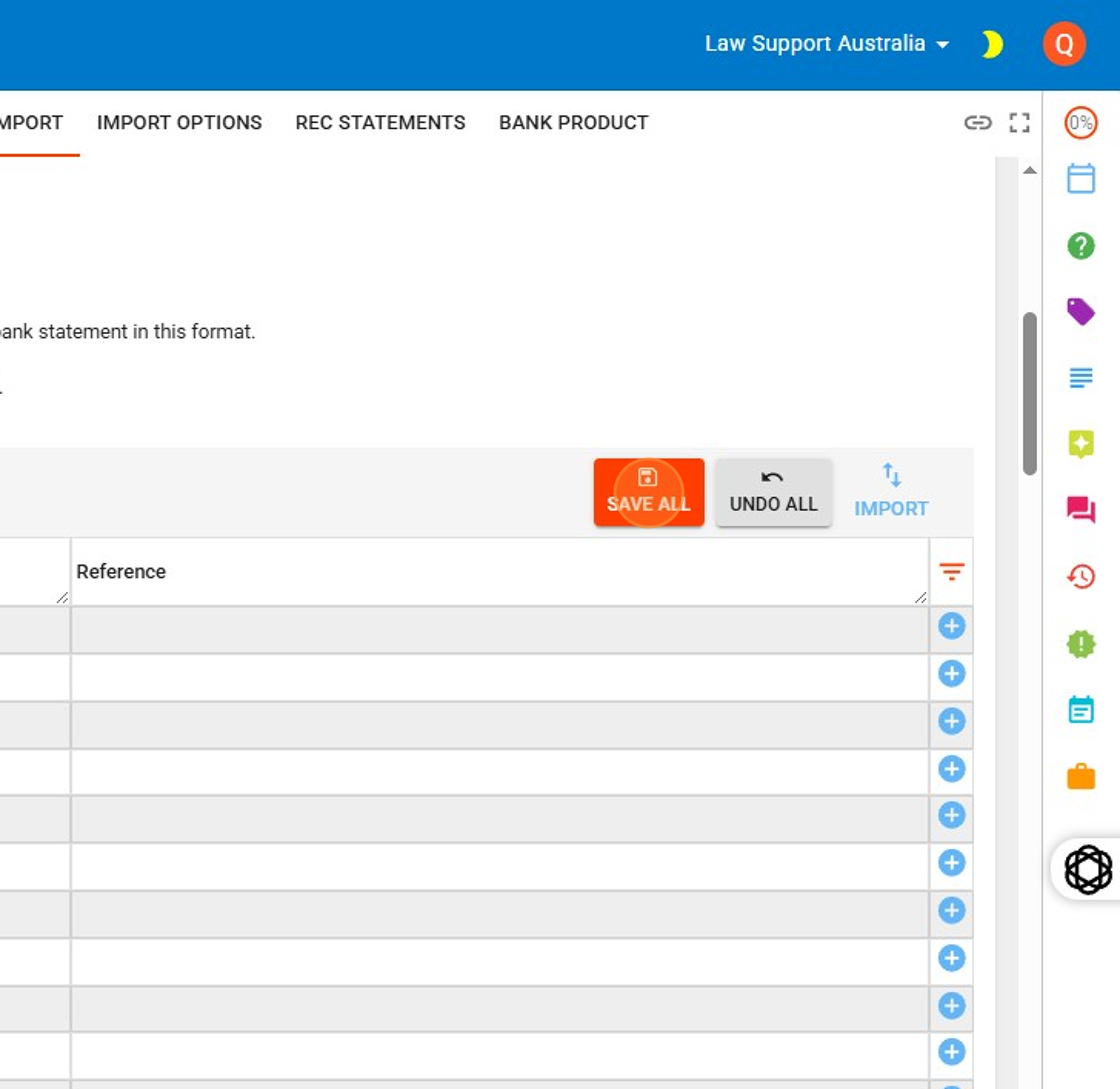
Task: Enter fullscreen with expand icon
Action: [1019, 123]
